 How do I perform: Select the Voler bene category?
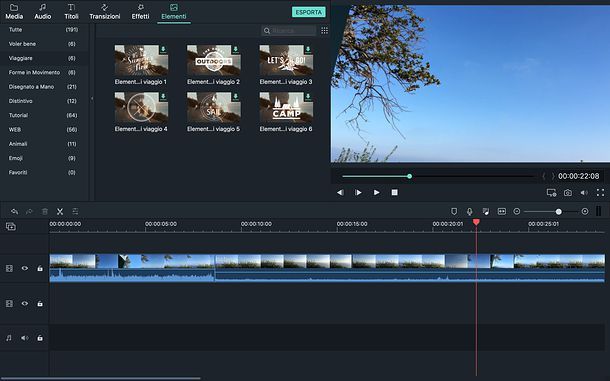[x=43, y=44]
